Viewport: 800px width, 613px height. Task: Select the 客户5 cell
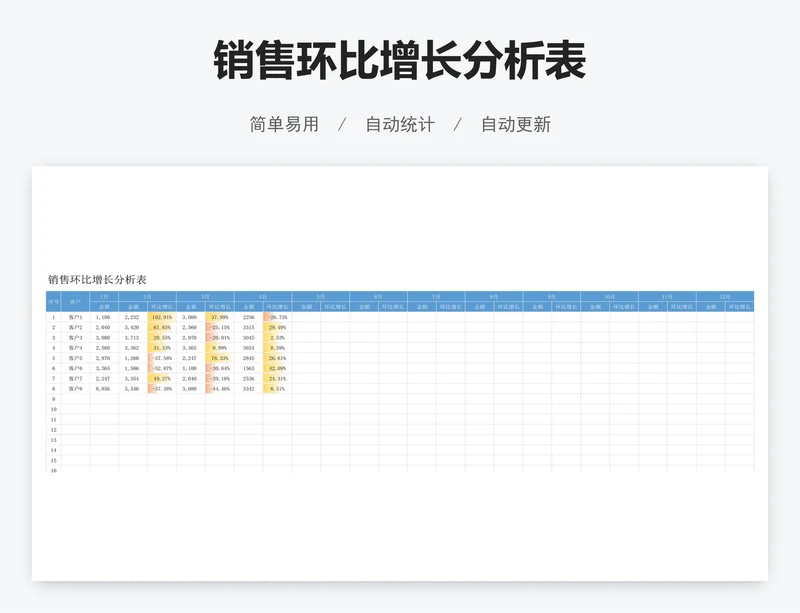[76, 358]
